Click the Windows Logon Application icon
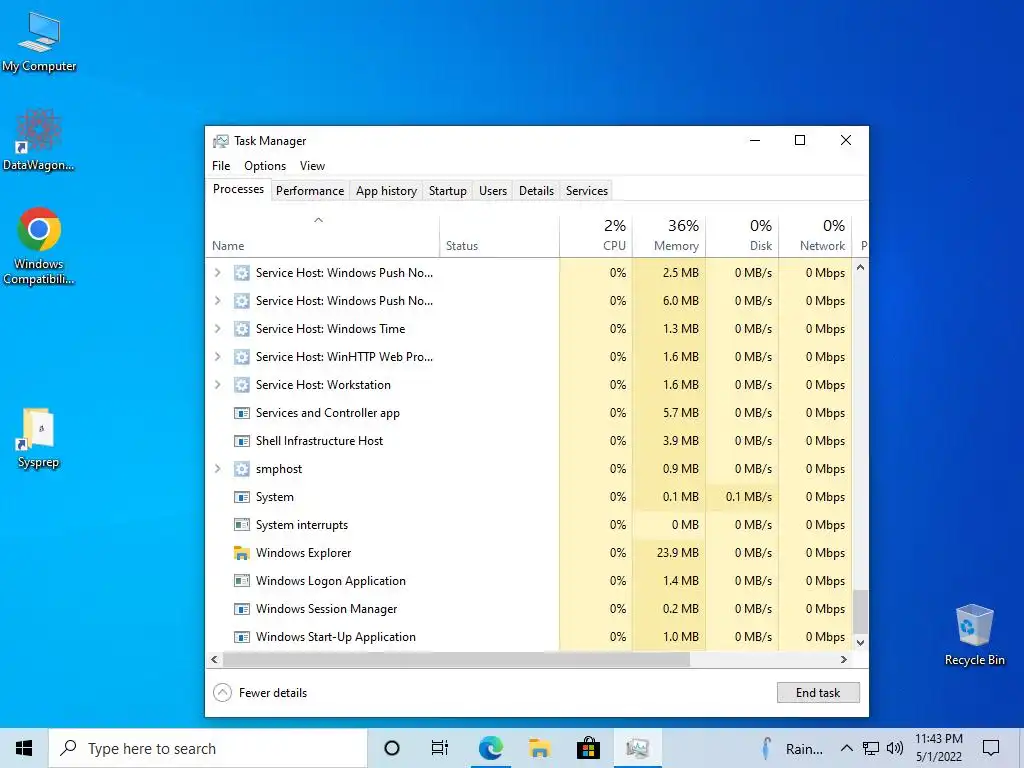The height and width of the screenshot is (768, 1024). (242, 581)
